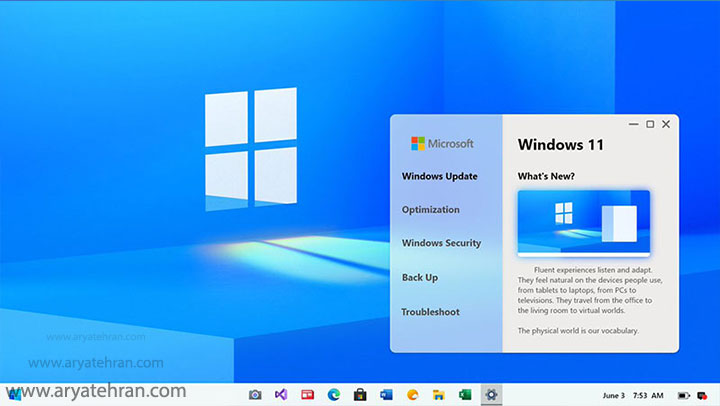Image resolution: width=720 pixels, height=406 pixels.
Task: Click the orange circular browser icon in the taskbar
Action: click(412, 395)
